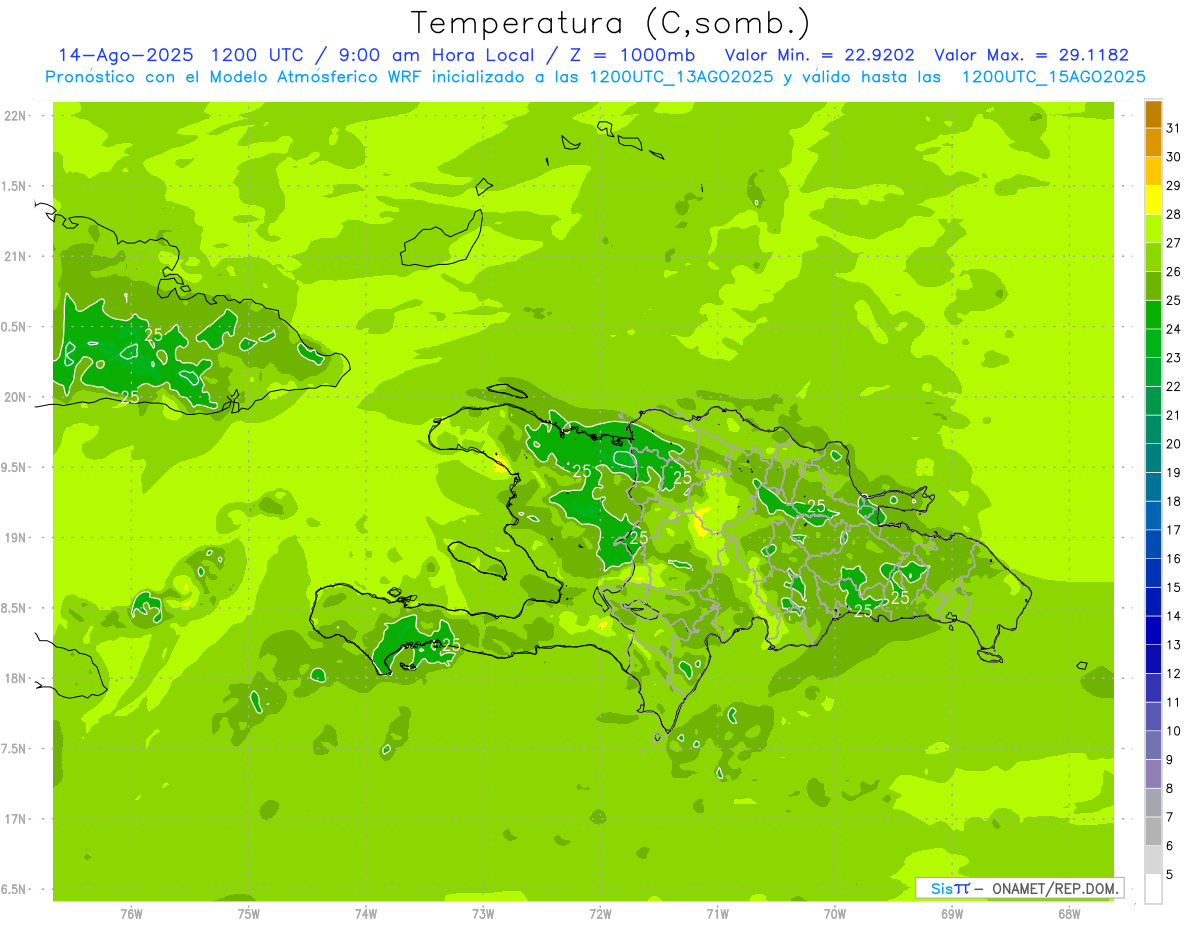This screenshot has width=1200, height=927.
Task: Click the '19N' latitude label
Action: coord(16,538)
